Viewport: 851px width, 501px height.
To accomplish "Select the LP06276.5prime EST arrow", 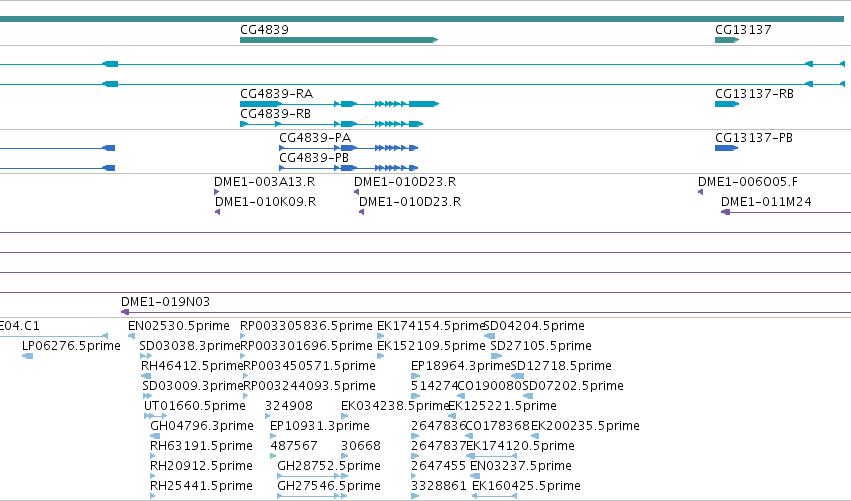I will click(27, 356).
